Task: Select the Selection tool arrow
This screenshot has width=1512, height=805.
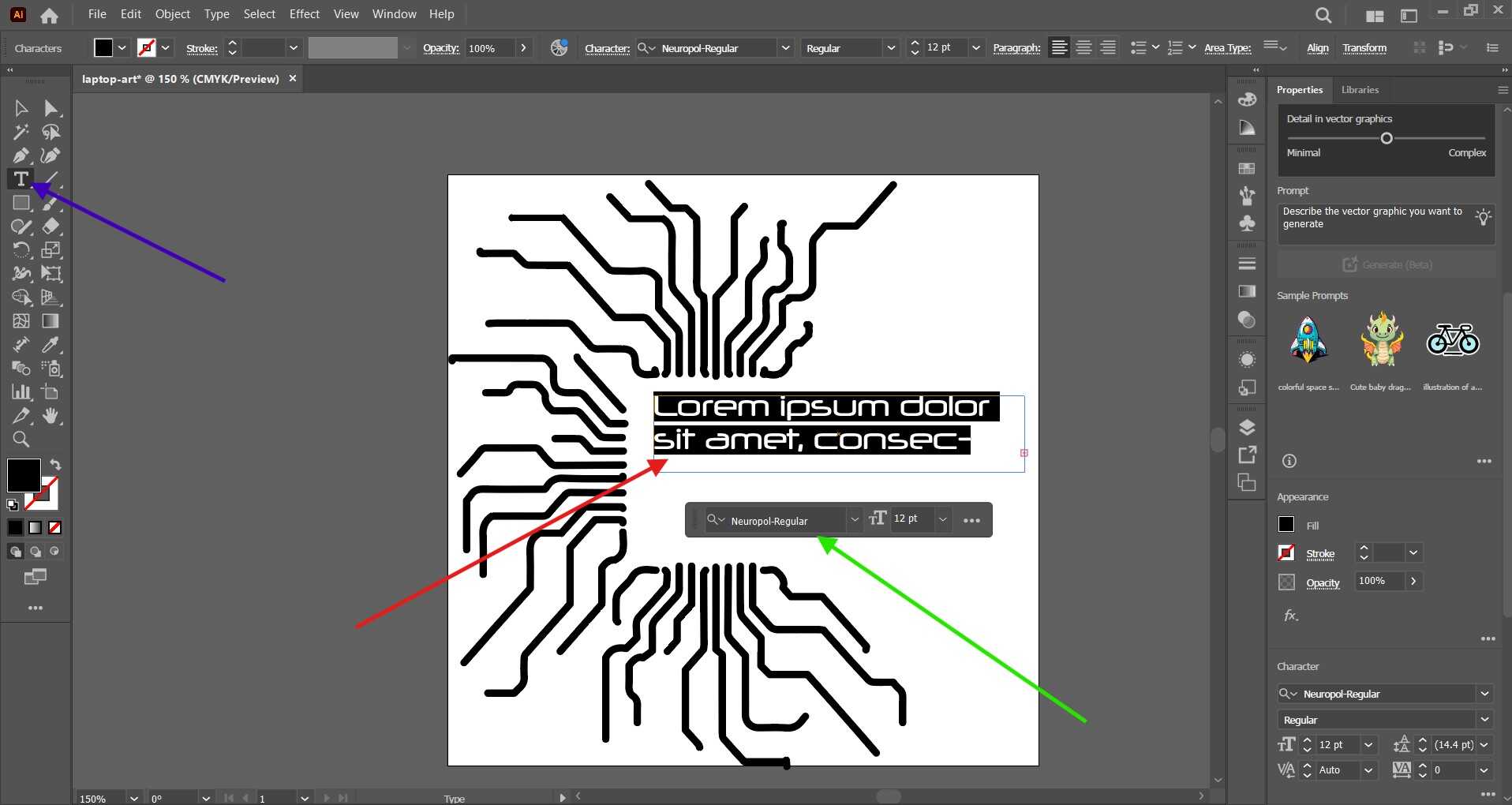Action: pyautogui.click(x=21, y=108)
